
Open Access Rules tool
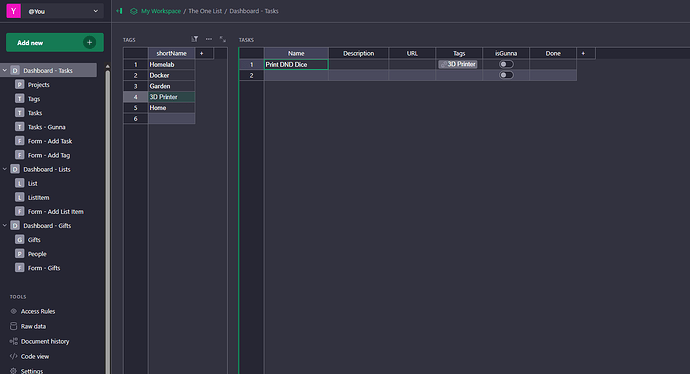tap(38, 311)
